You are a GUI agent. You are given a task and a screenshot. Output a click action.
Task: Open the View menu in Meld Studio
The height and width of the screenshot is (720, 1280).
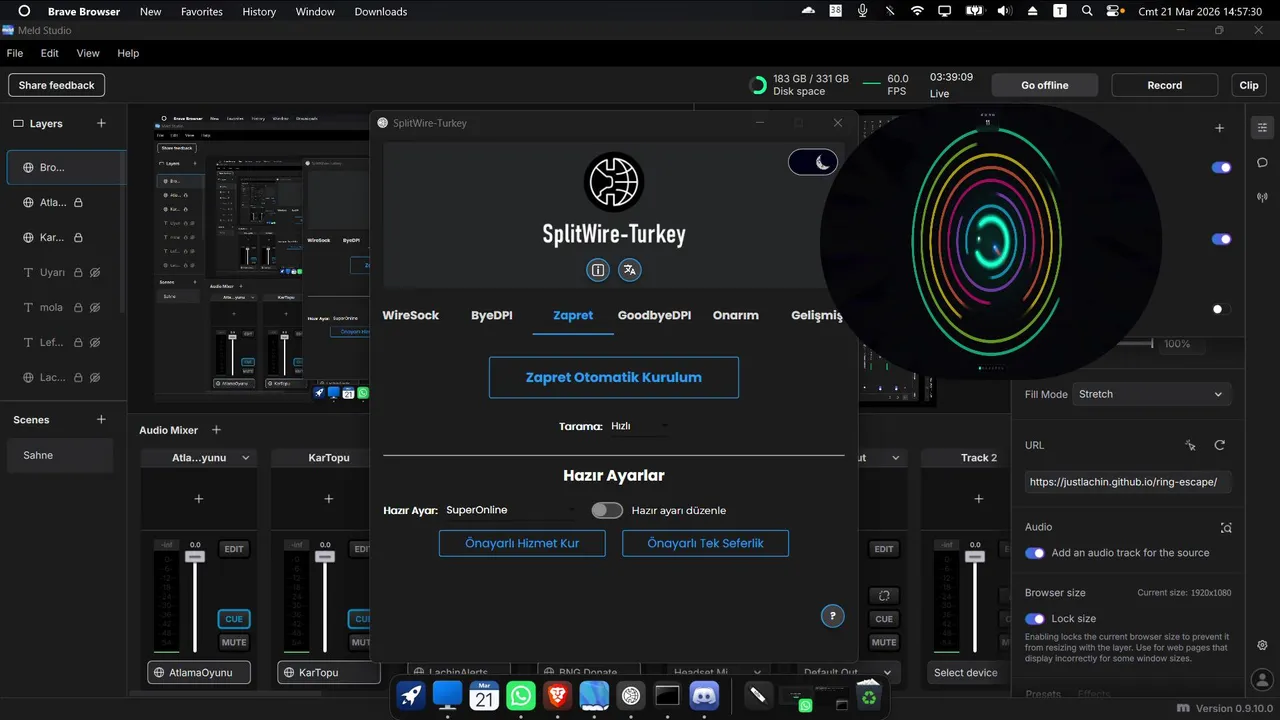click(88, 53)
